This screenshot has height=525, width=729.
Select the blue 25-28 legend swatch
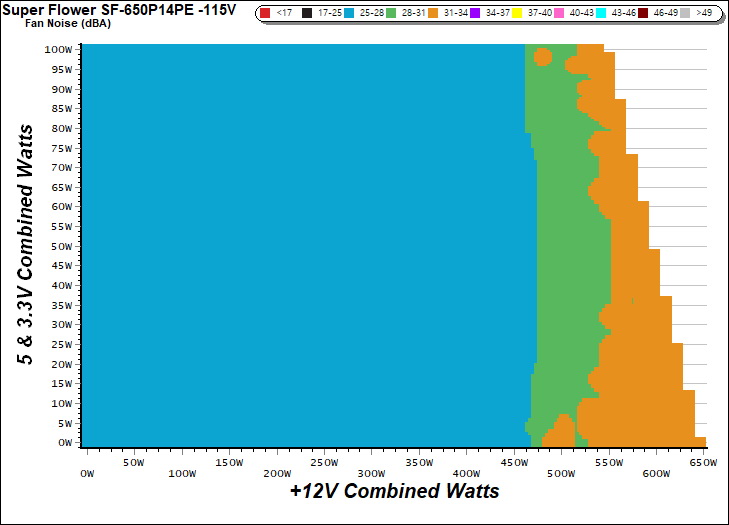[x=349, y=13]
